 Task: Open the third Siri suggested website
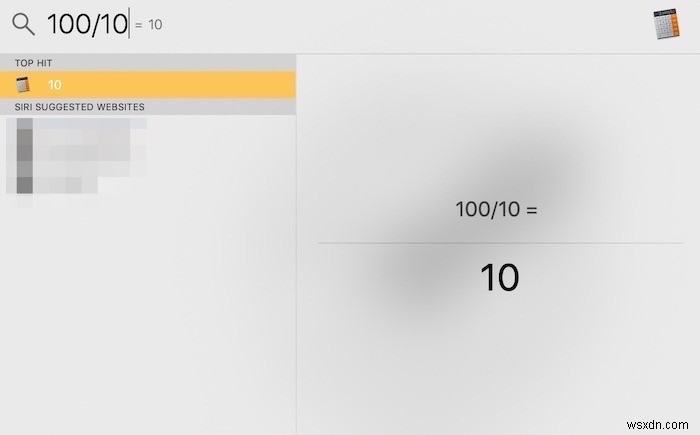pyautogui.click(x=70, y=183)
